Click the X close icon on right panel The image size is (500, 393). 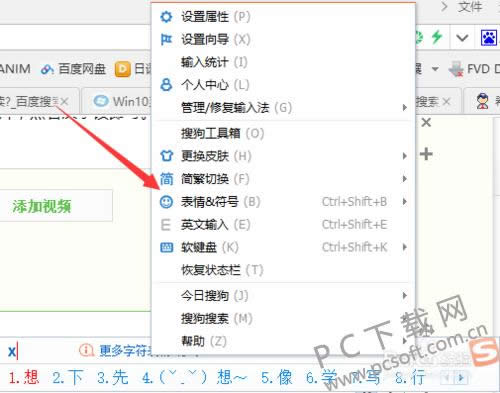click(426, 122)
